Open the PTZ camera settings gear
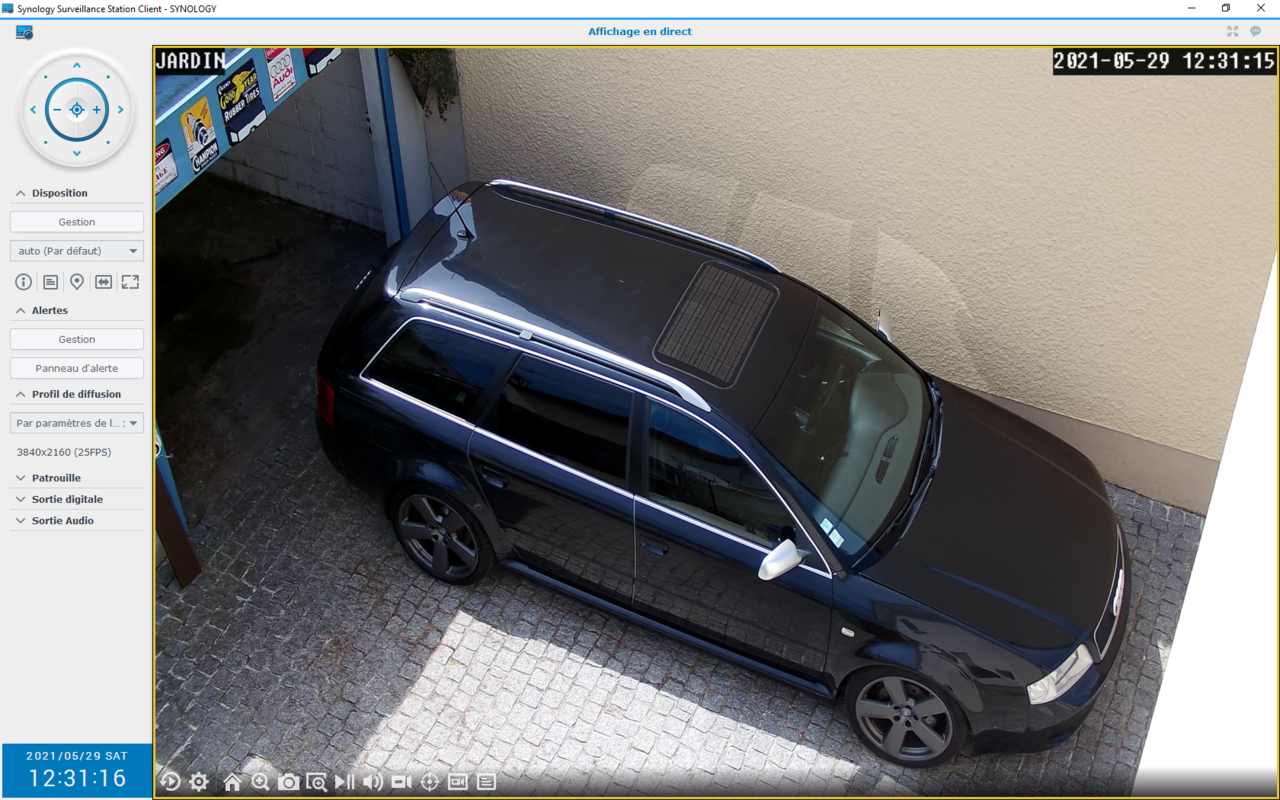This screenshot has height=800, width=1280. click(199, 782)
